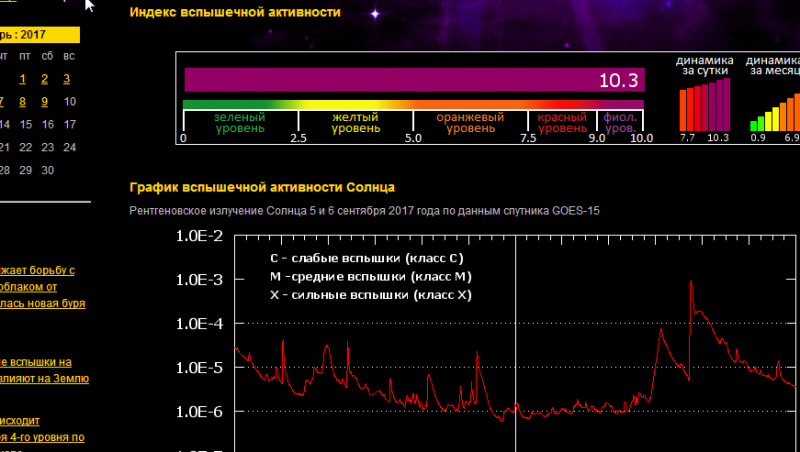
Task: Click the 'фиол. уров.' scale segment
Action: [x=620, y=122]
